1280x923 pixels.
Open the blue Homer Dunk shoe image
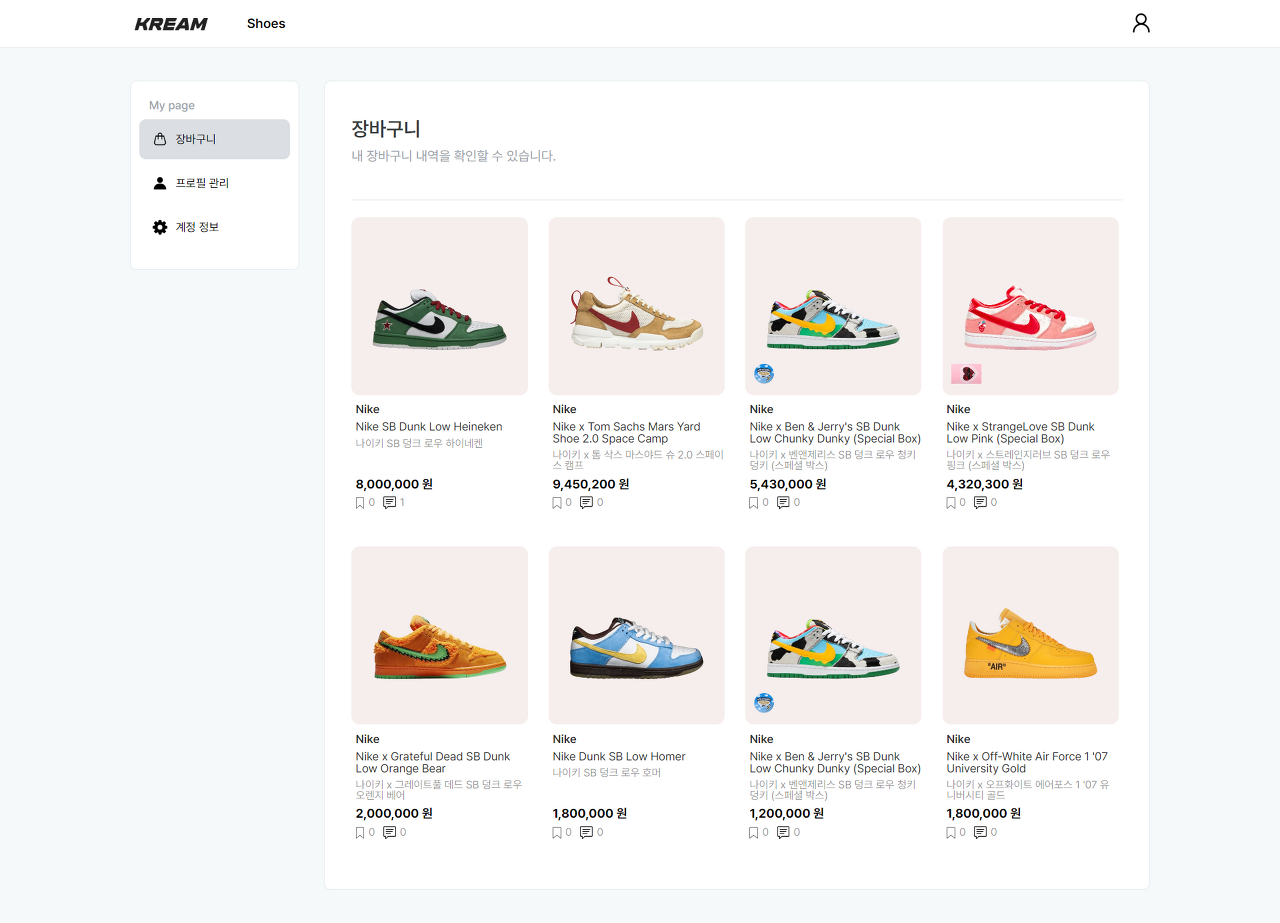(x=637, y=635)
